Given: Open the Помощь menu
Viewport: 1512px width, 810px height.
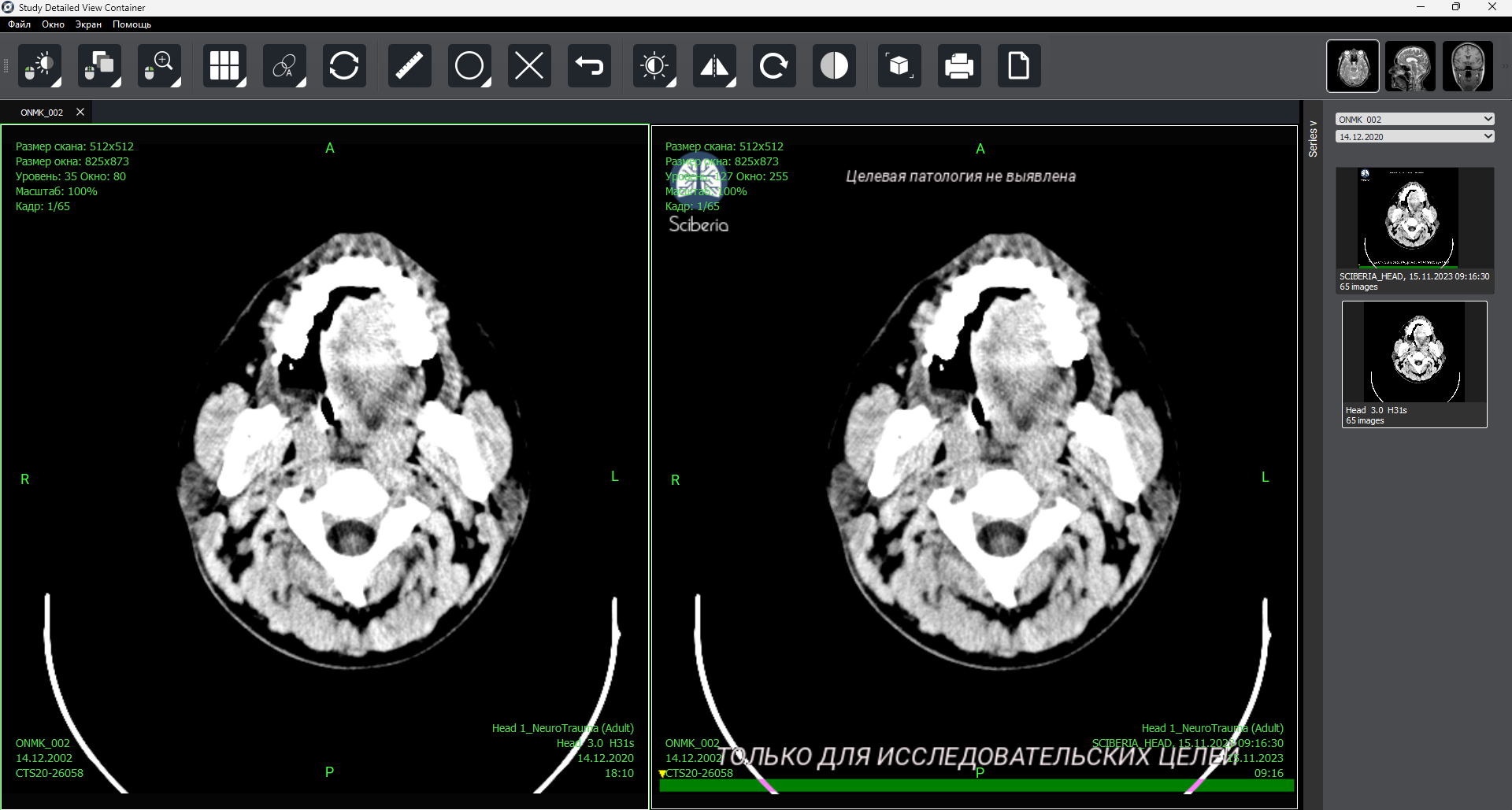Looking at the screenshot, I should (132, 24).
